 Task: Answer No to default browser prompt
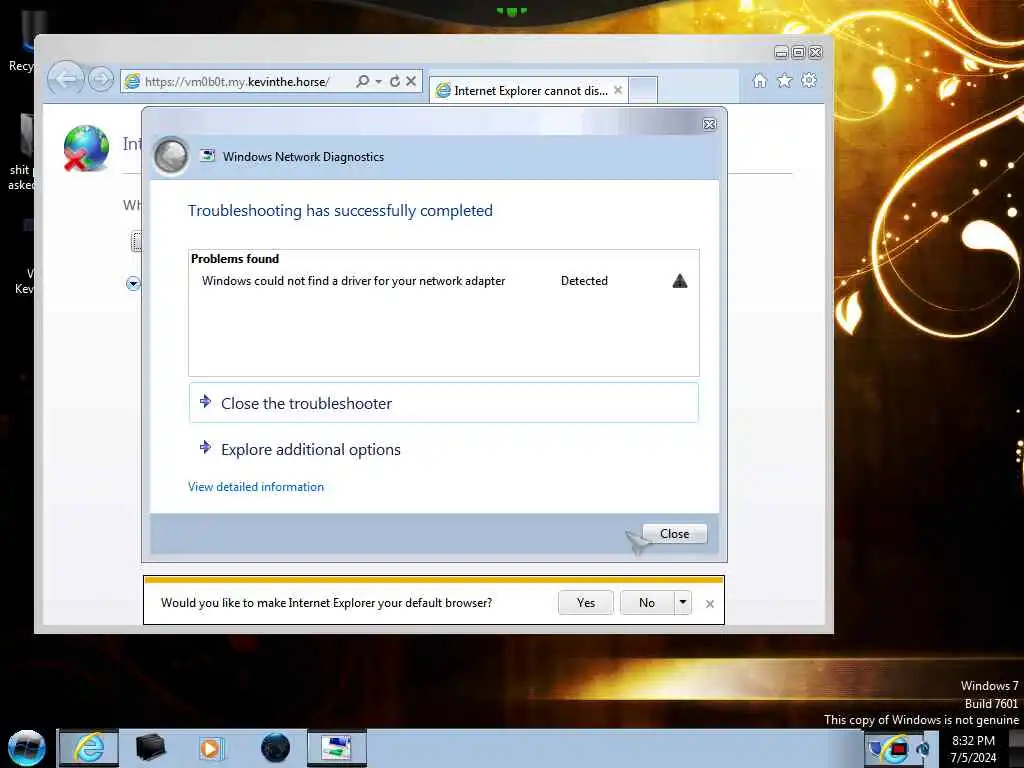coord(647,603)
